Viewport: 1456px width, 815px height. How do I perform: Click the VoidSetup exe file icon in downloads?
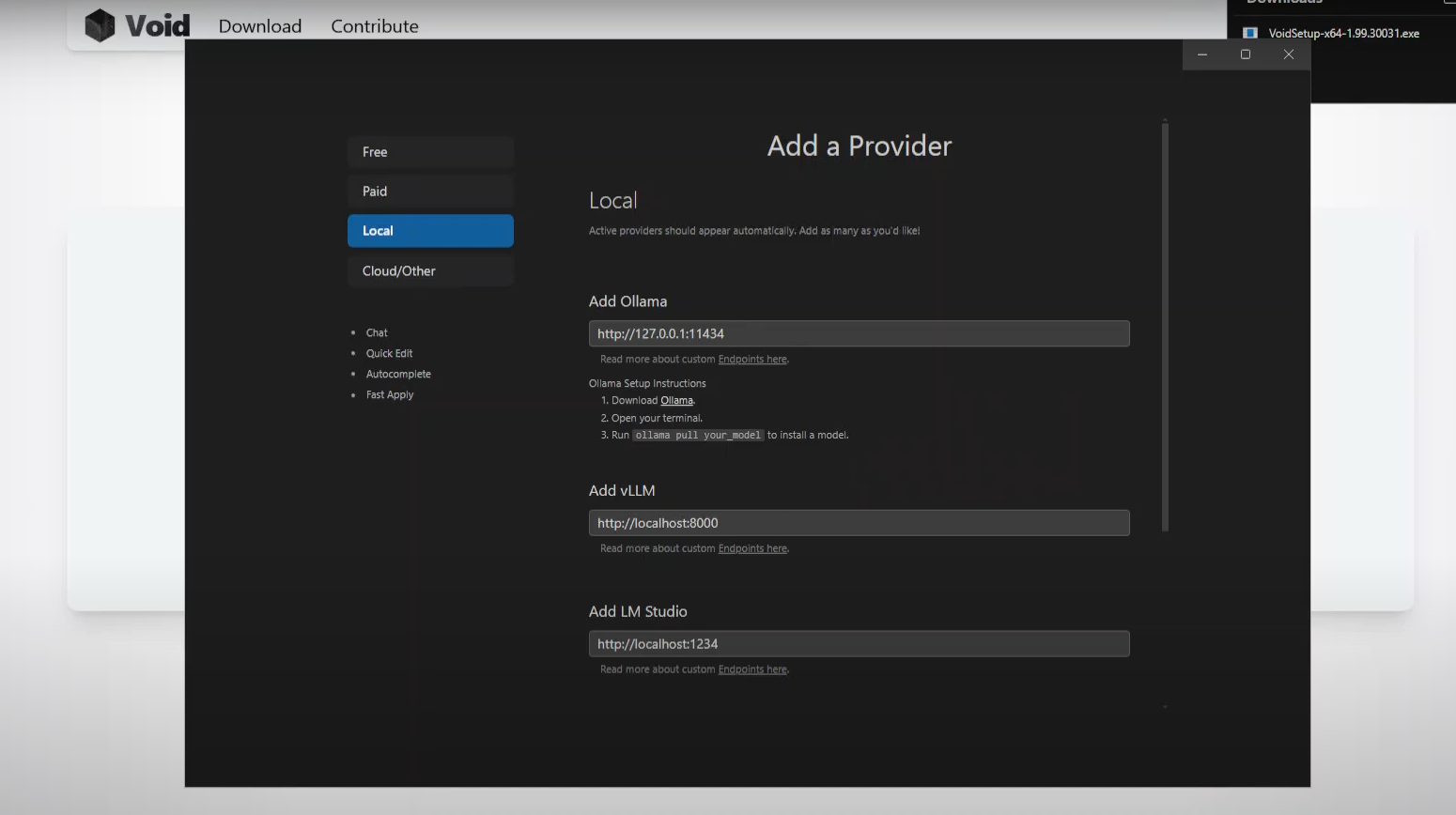point(1250,33)
